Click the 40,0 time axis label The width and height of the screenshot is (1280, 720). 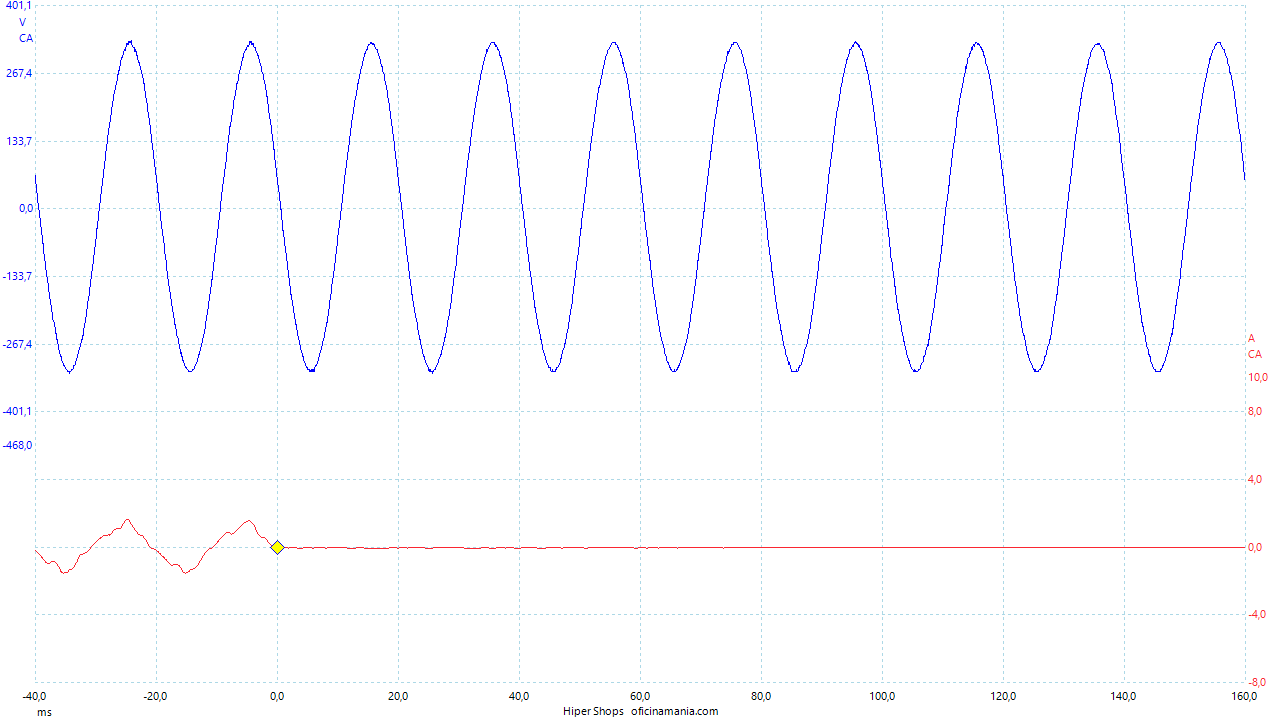click(519, 696)
